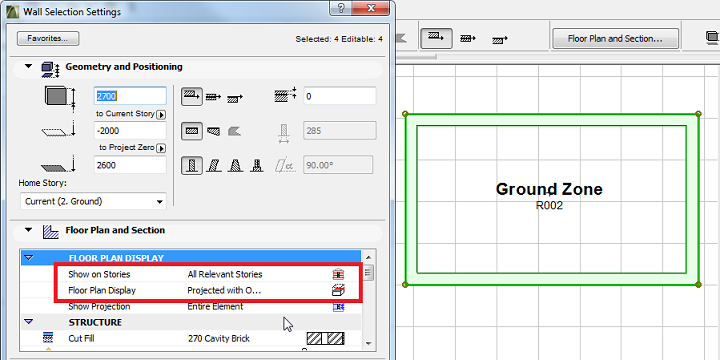Open the 'to Current Story' arrow menu
Screen dimensions: 720x360
tap(161, 114)
